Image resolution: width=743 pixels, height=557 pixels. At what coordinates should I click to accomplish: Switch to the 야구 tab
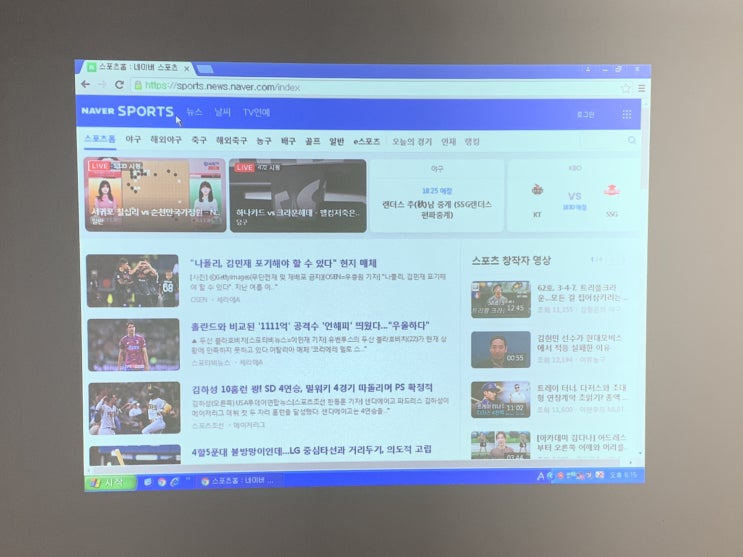(133, 139)
